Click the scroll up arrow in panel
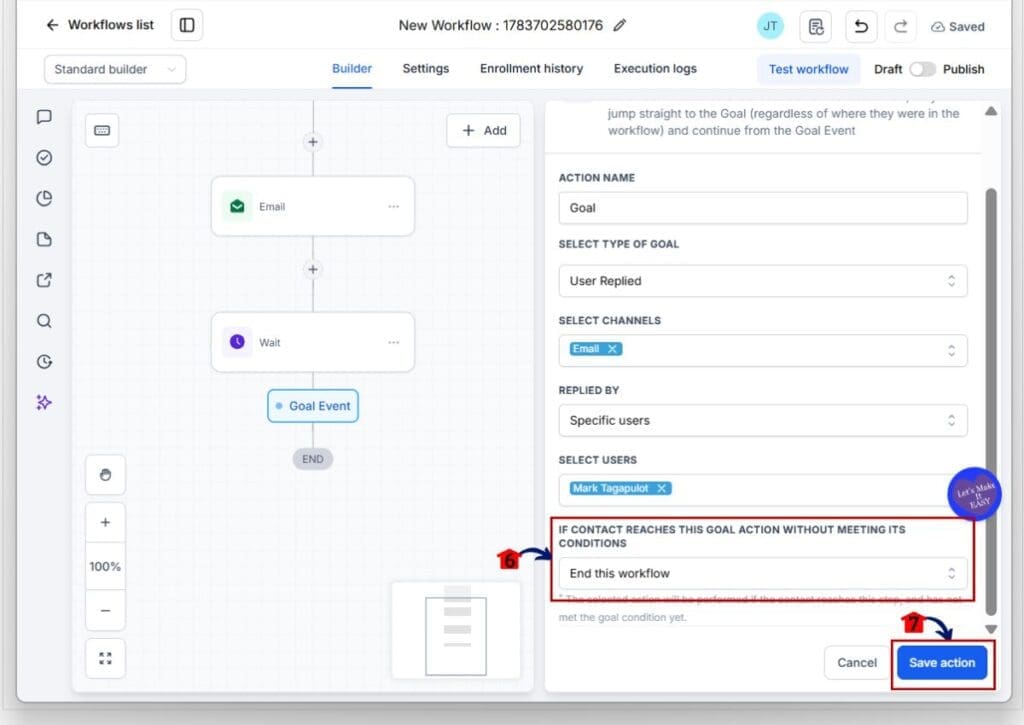 tap(991, 111)
